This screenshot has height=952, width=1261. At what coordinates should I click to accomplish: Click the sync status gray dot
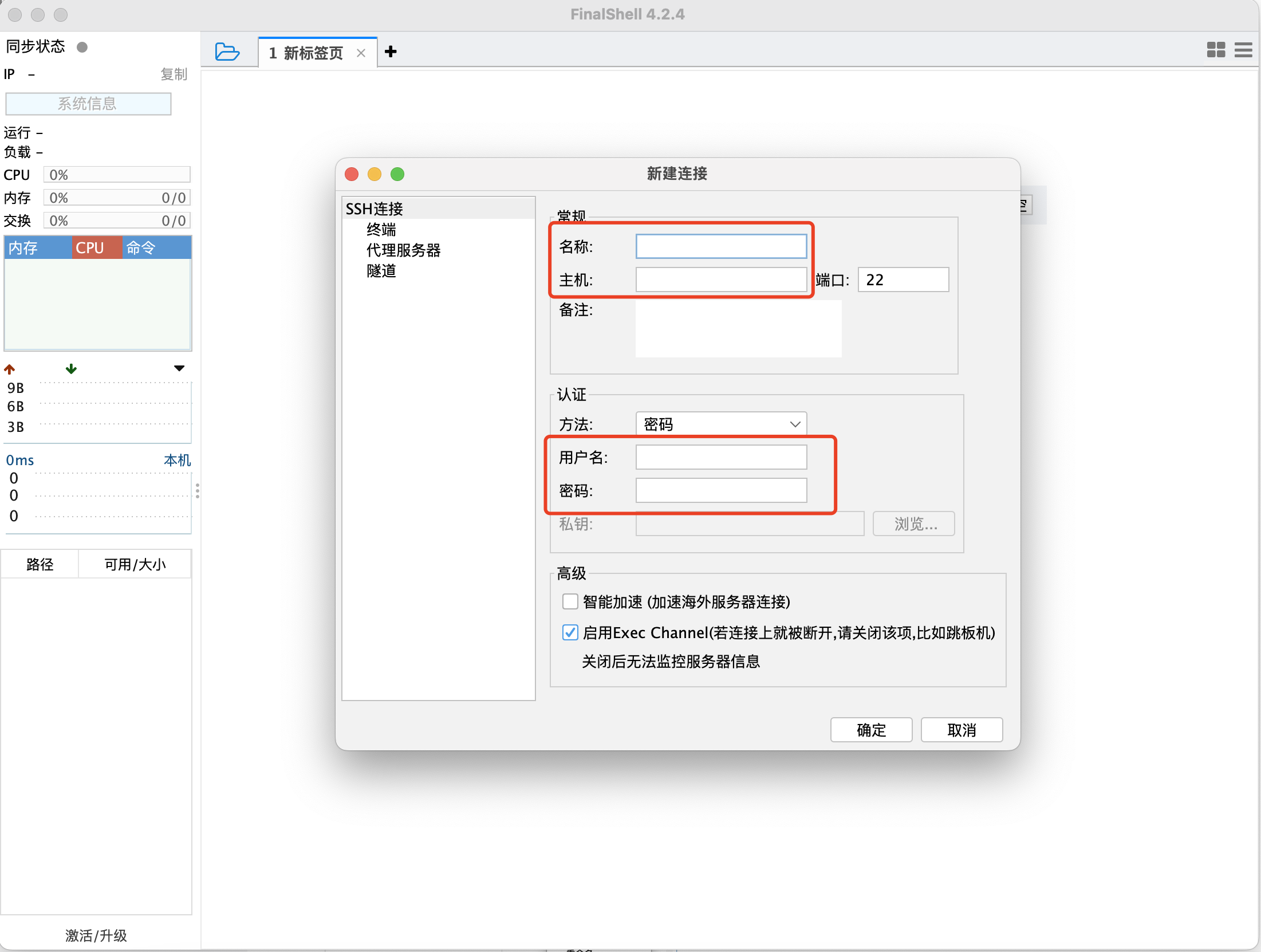pyautogui.click(x=82, y=47)
